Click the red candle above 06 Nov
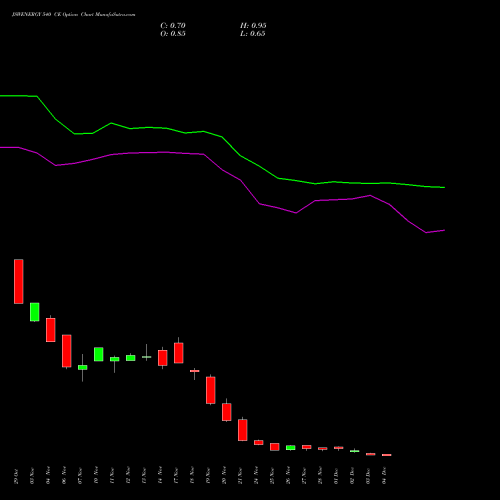This screenshot has height=500, width=500. (x=67, y=351)
